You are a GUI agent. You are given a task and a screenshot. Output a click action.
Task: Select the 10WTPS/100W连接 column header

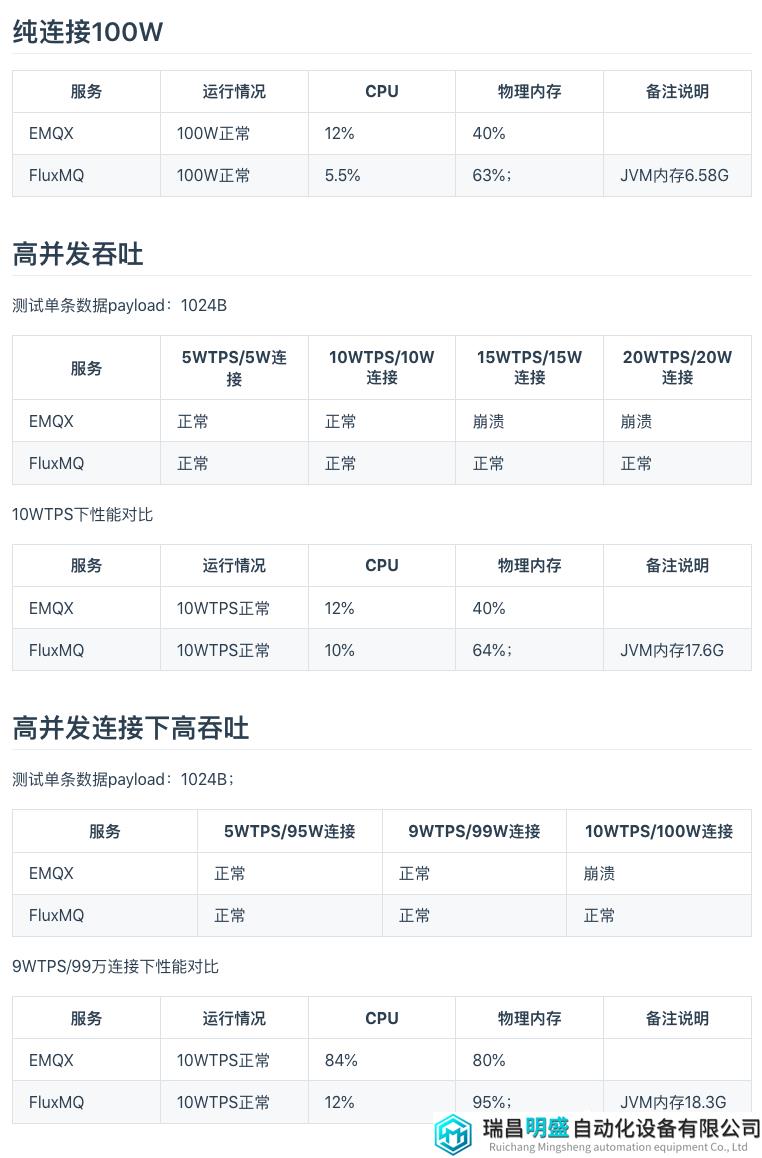659,831
